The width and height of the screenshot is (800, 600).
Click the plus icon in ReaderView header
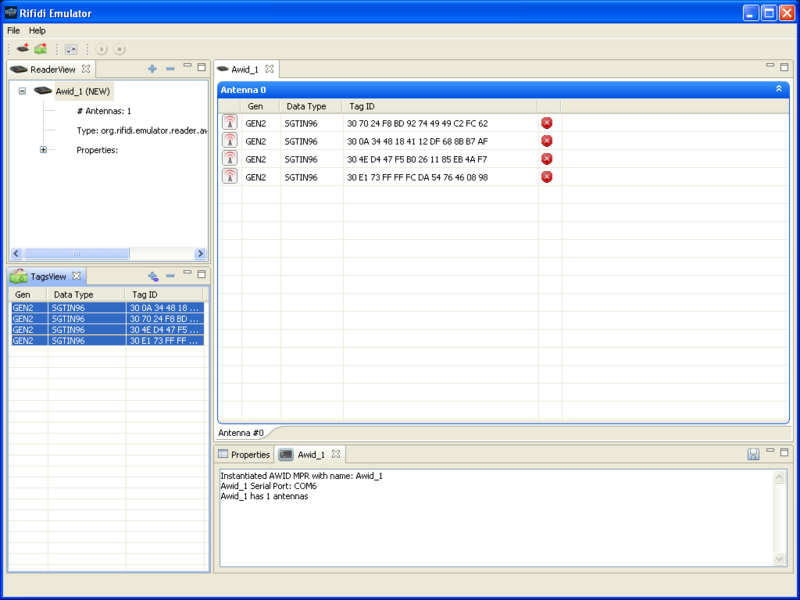(152, 68)
